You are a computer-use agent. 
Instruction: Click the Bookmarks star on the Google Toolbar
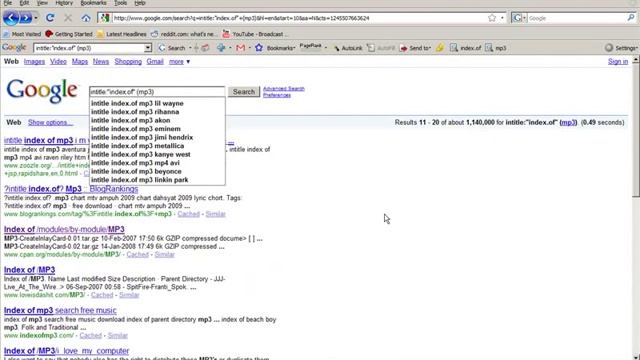click(x=259, y=48)
